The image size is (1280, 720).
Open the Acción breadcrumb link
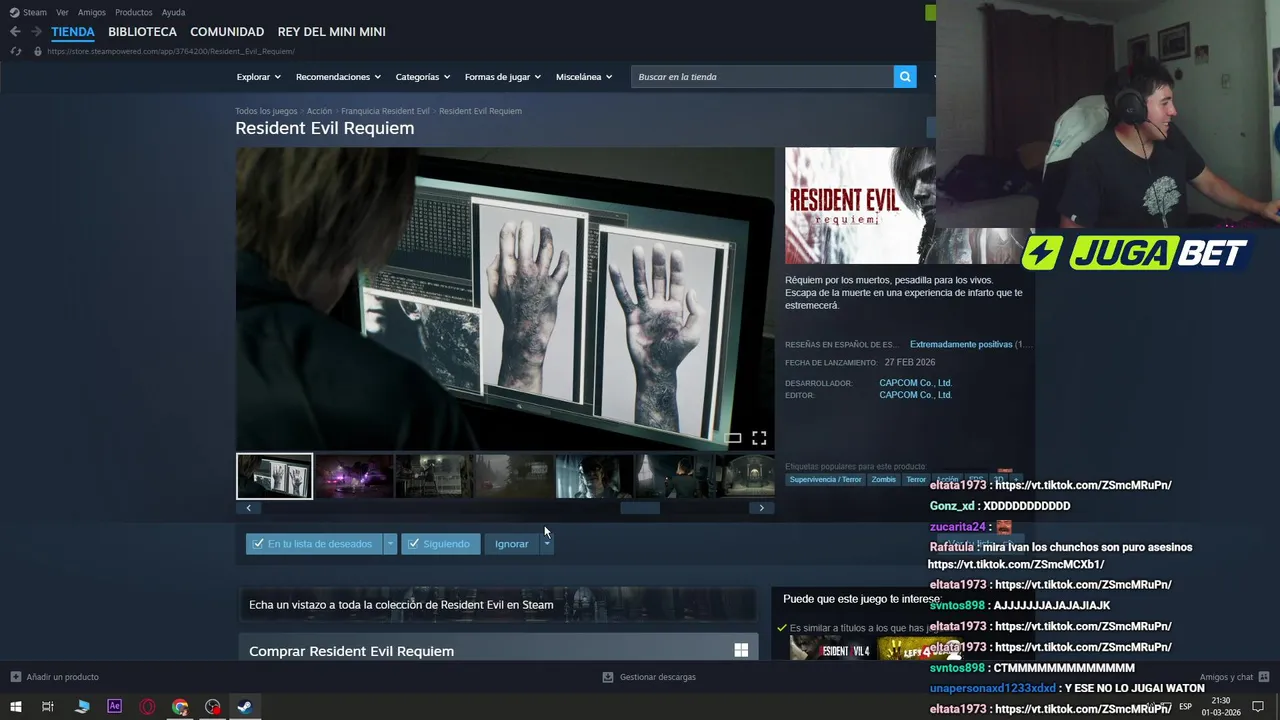(x=319, y=111)
